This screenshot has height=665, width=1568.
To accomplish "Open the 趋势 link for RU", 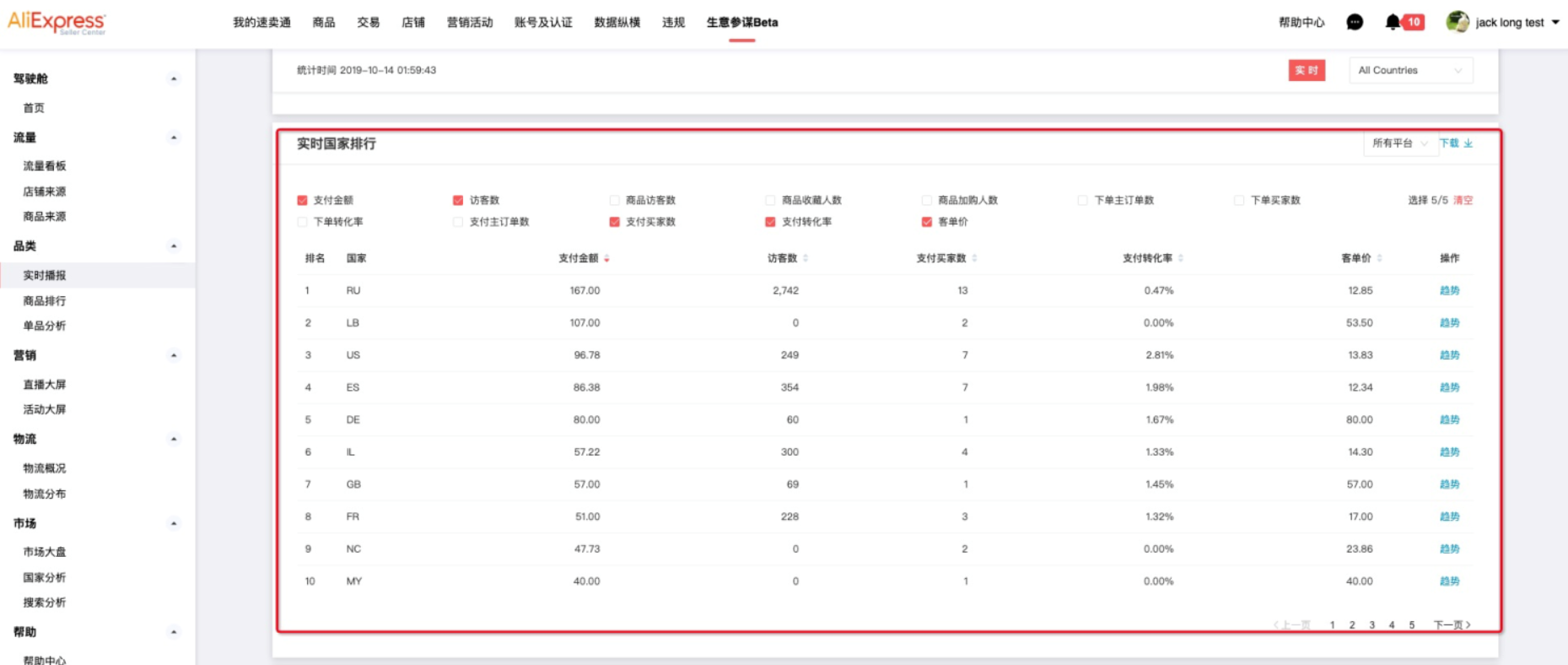I will point(1449,290).
